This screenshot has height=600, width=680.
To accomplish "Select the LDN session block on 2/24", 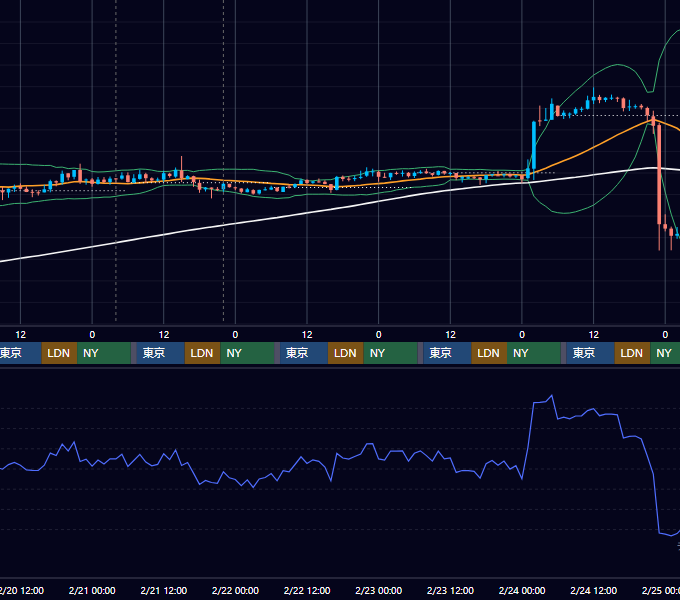I will click(632, 353).
